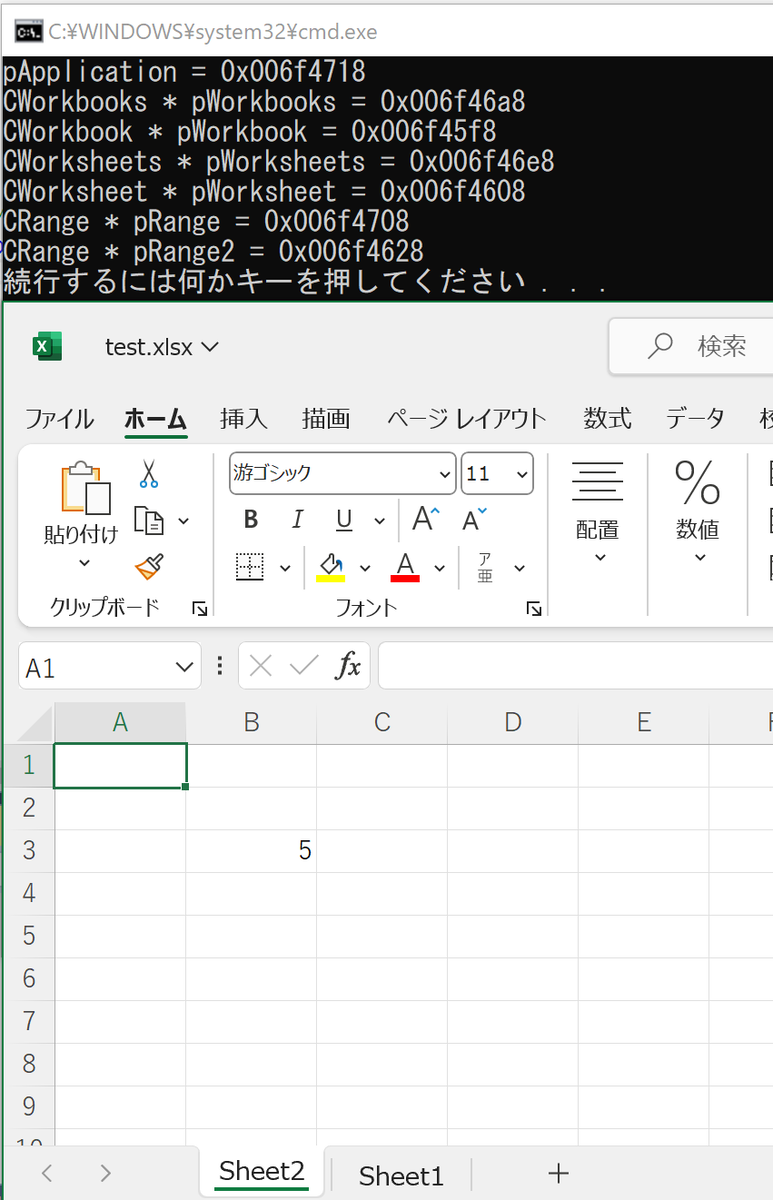This screenshot has height=1200, width=773.
Task: Click the pRange2 = 0x006f4628 line in cmd
Action: (x=213, y=251)
